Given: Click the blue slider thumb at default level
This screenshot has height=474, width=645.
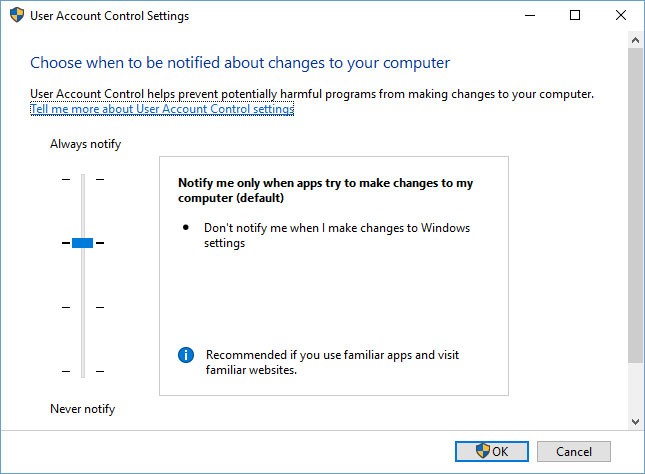Looking at the screenshot, I should click(x=83, y=242).
